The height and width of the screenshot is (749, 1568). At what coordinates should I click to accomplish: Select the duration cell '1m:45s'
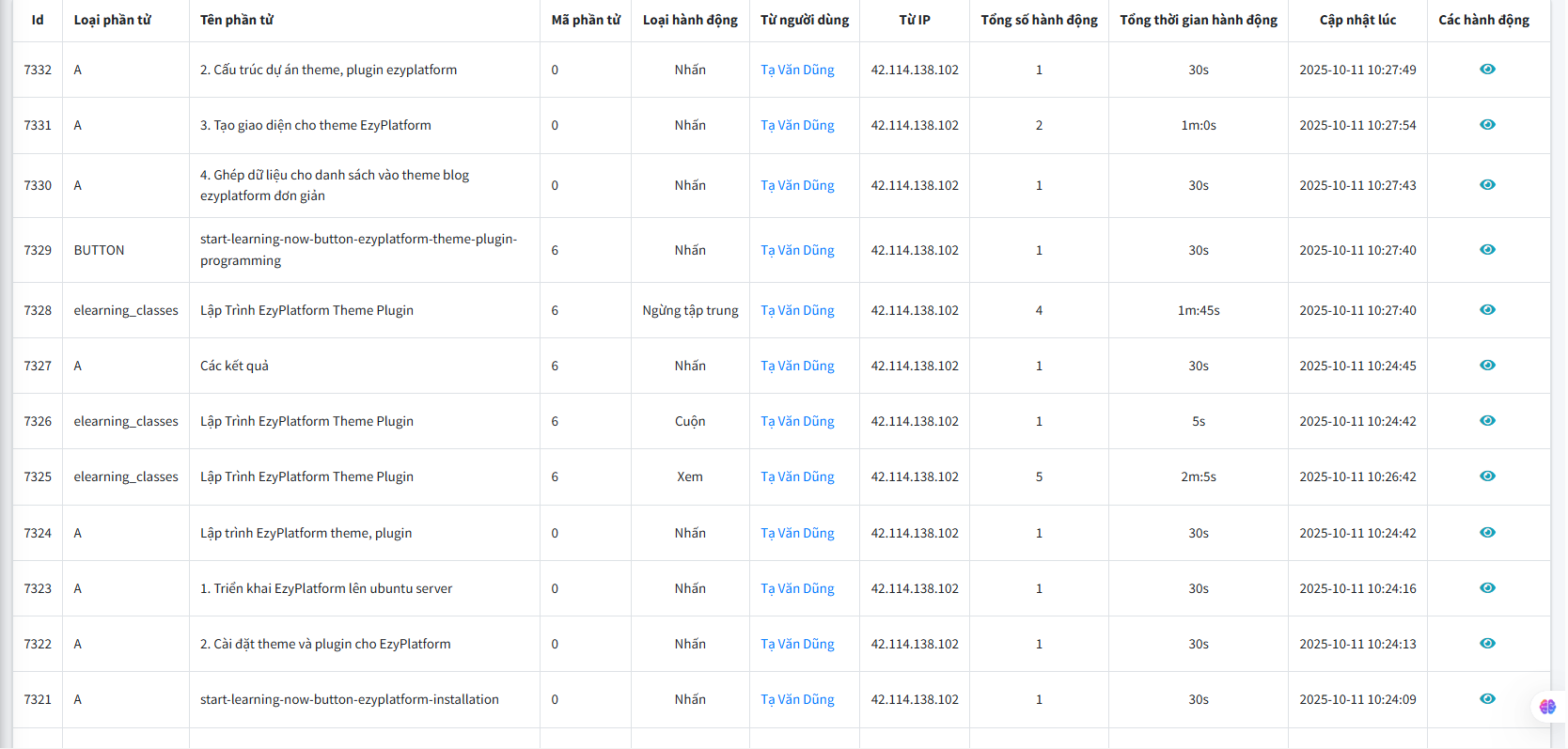[1199, 310]
